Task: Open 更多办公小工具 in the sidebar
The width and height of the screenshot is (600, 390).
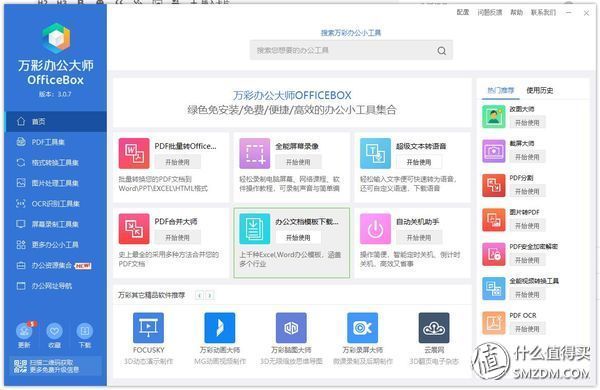Action: pyautogui.click(x=56, y=245)
